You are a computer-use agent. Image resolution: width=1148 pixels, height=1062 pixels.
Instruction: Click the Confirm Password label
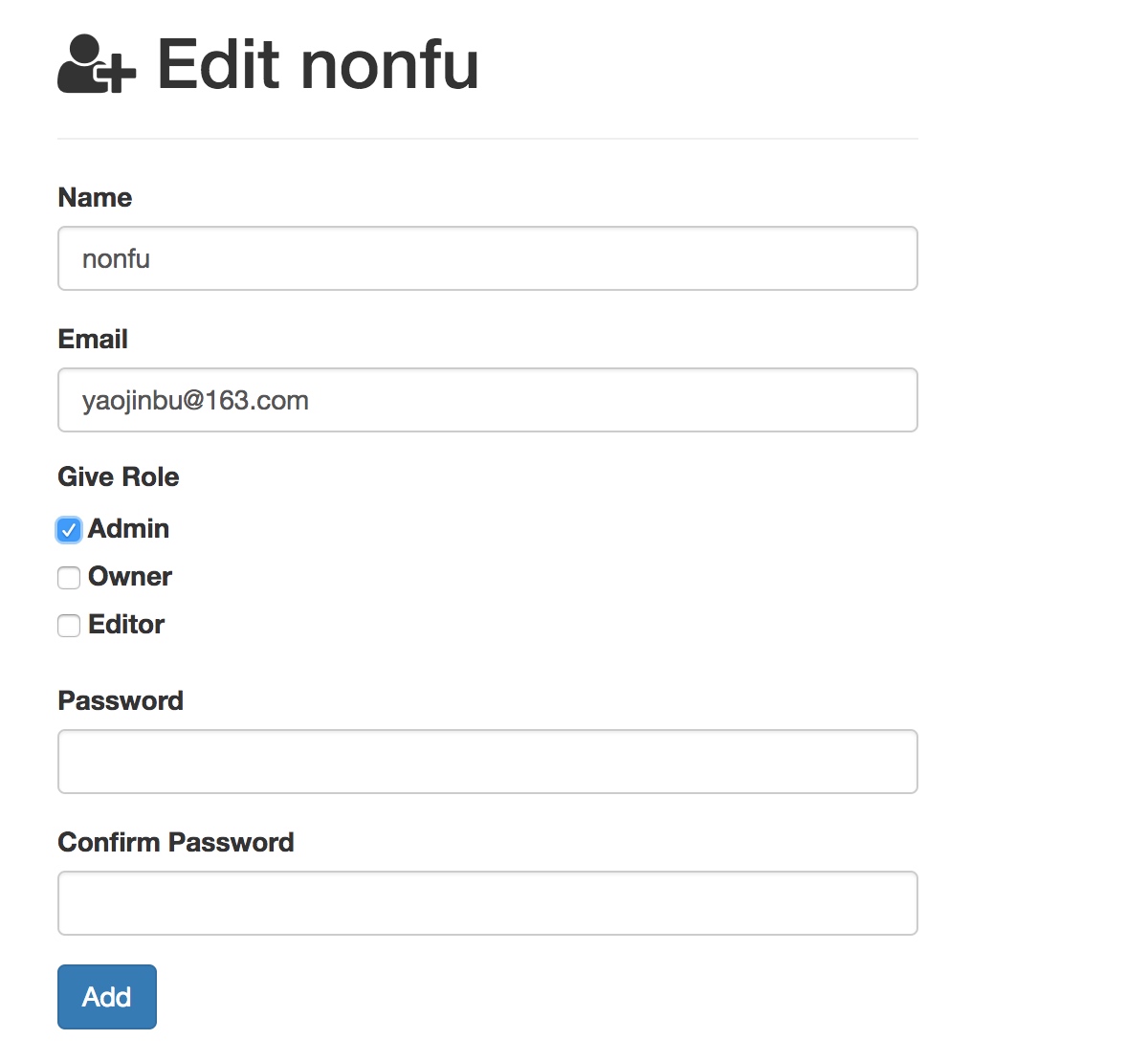(x=176, y=842)
